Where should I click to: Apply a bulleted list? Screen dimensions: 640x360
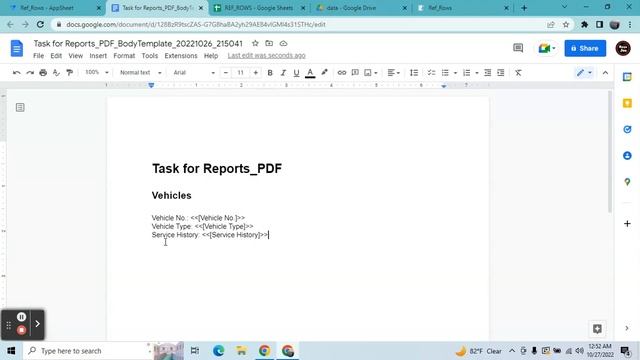tap(445, 73)
